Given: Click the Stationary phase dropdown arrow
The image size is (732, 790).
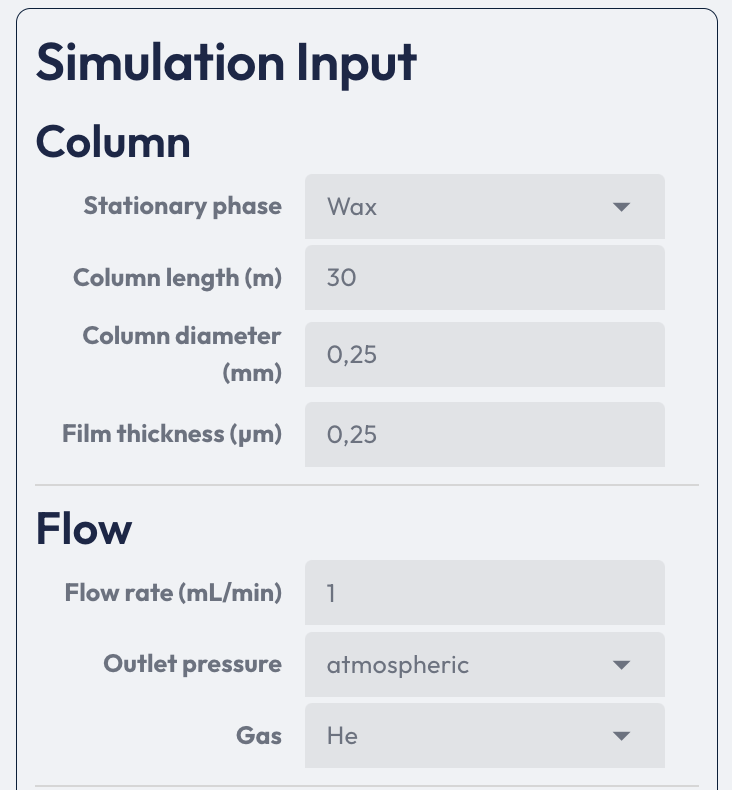Looking at the screenshot, I should click(621, 207).
